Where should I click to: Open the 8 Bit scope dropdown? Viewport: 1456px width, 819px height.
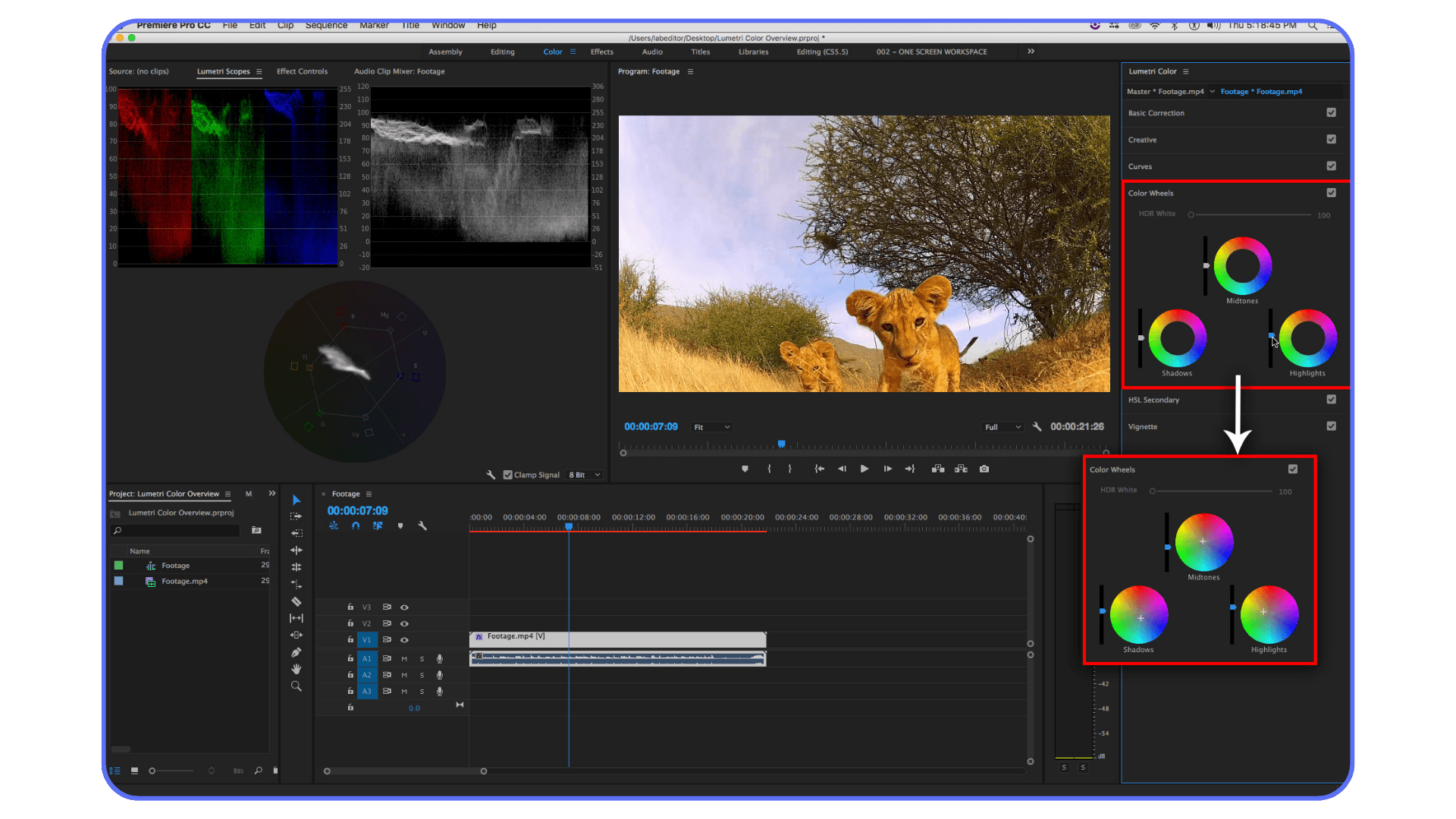point(584,474)
